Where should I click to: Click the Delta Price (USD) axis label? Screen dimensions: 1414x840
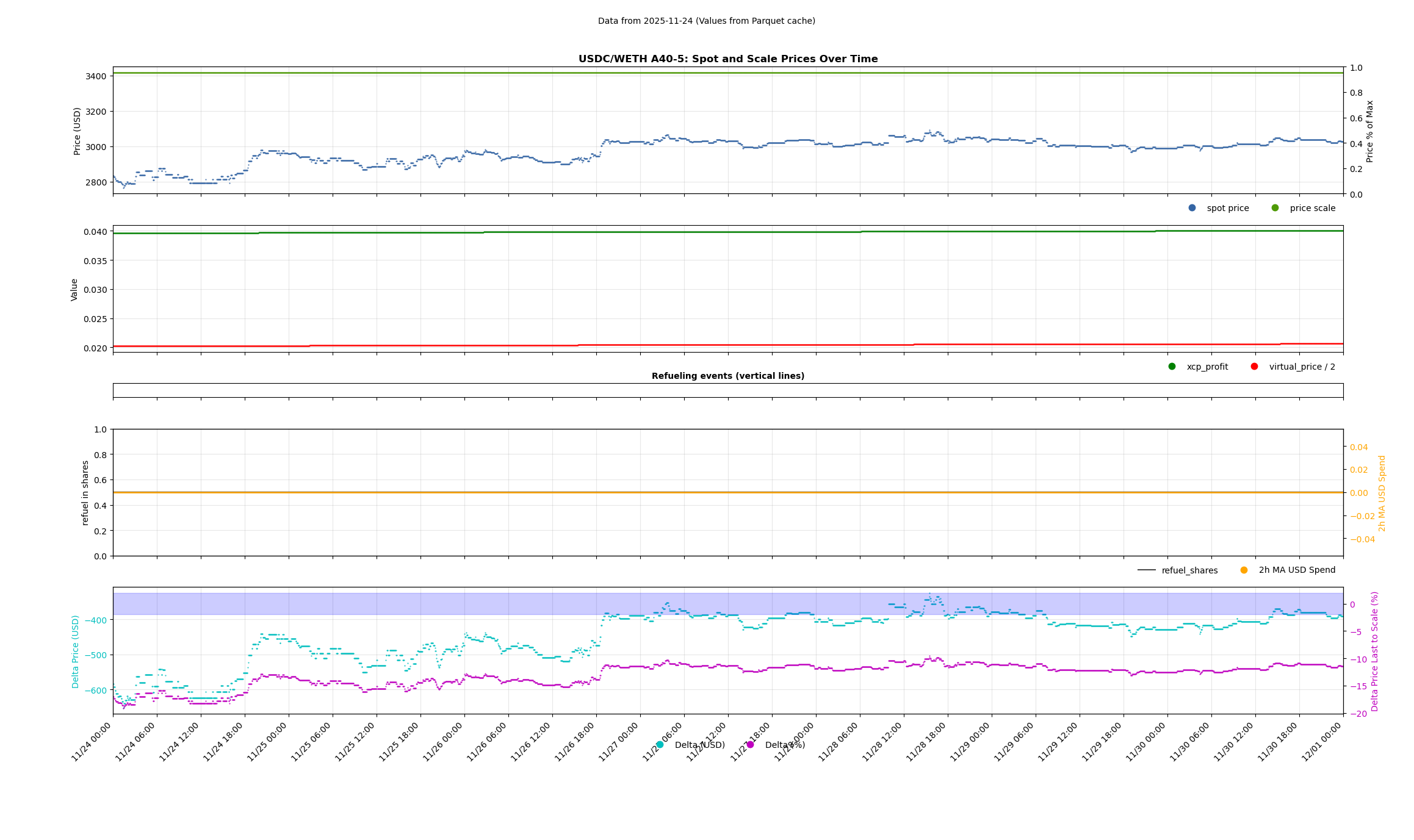[x=76, y=652]
